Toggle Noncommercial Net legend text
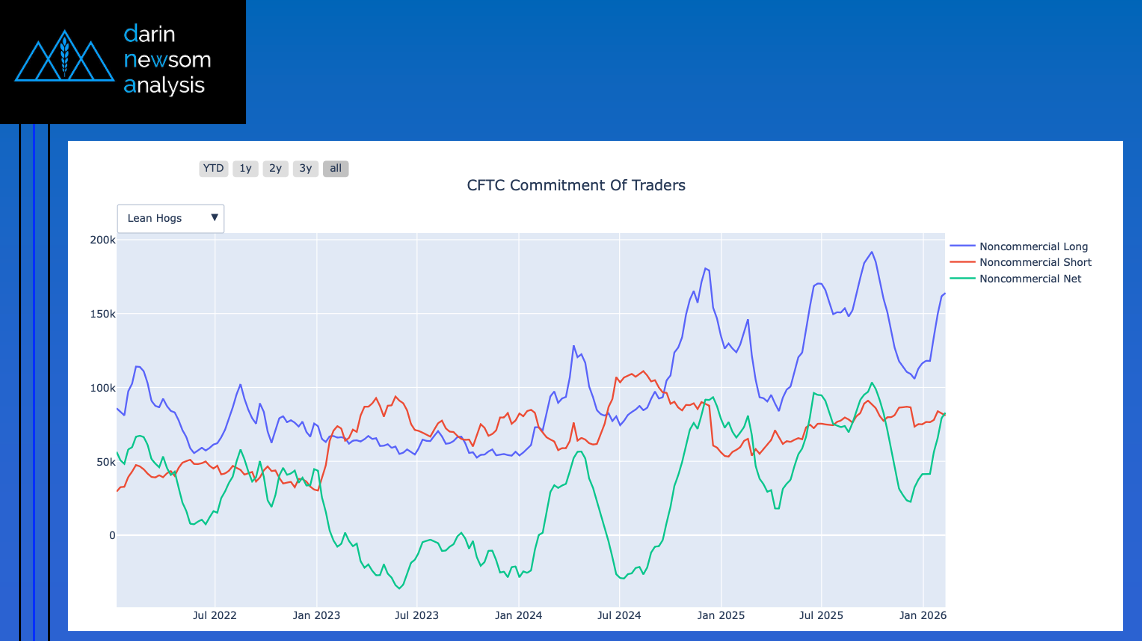Image resolution: width=1142 pixels, height=641 pixels. pos(1030,279)
